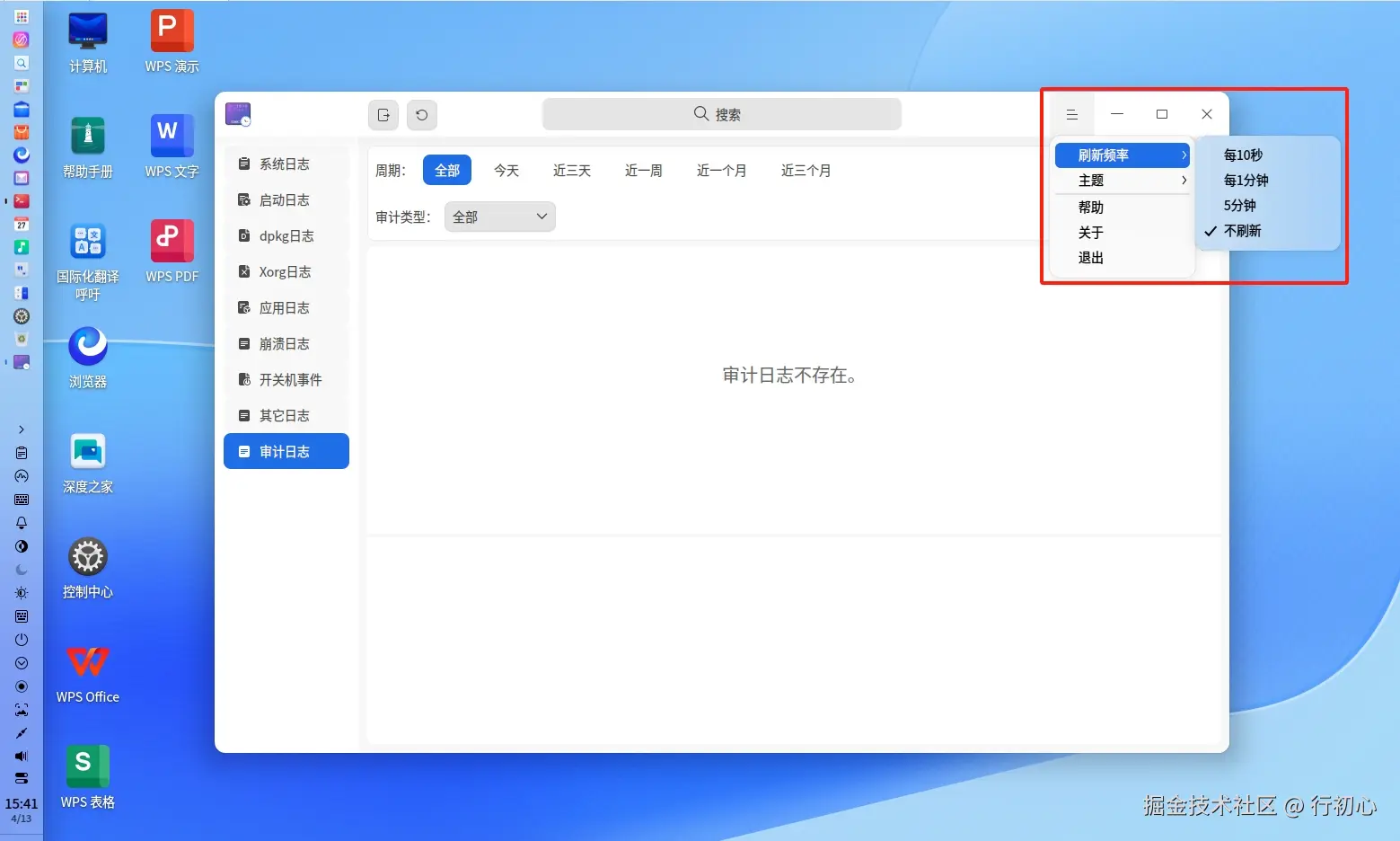Open 控制中心 desktop icon
Viewport: 1400px width, 841px height.
coord(87,557)
